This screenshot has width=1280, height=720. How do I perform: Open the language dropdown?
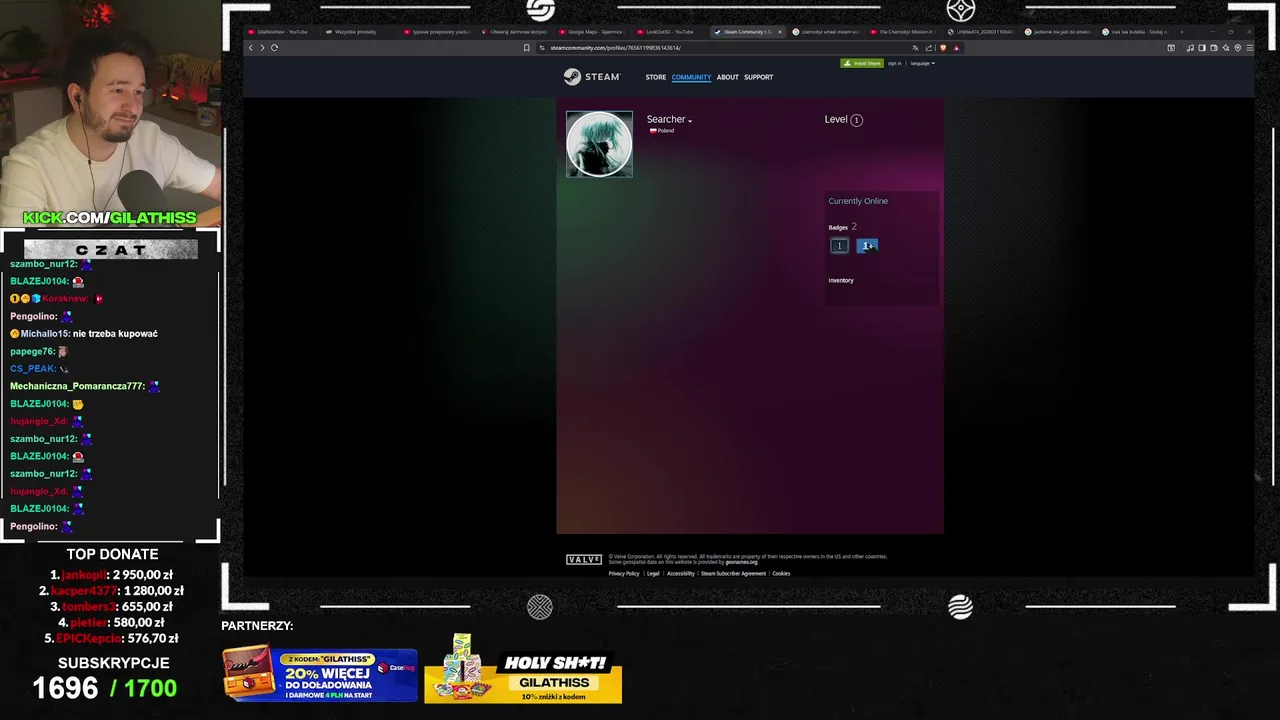[922, 63]
